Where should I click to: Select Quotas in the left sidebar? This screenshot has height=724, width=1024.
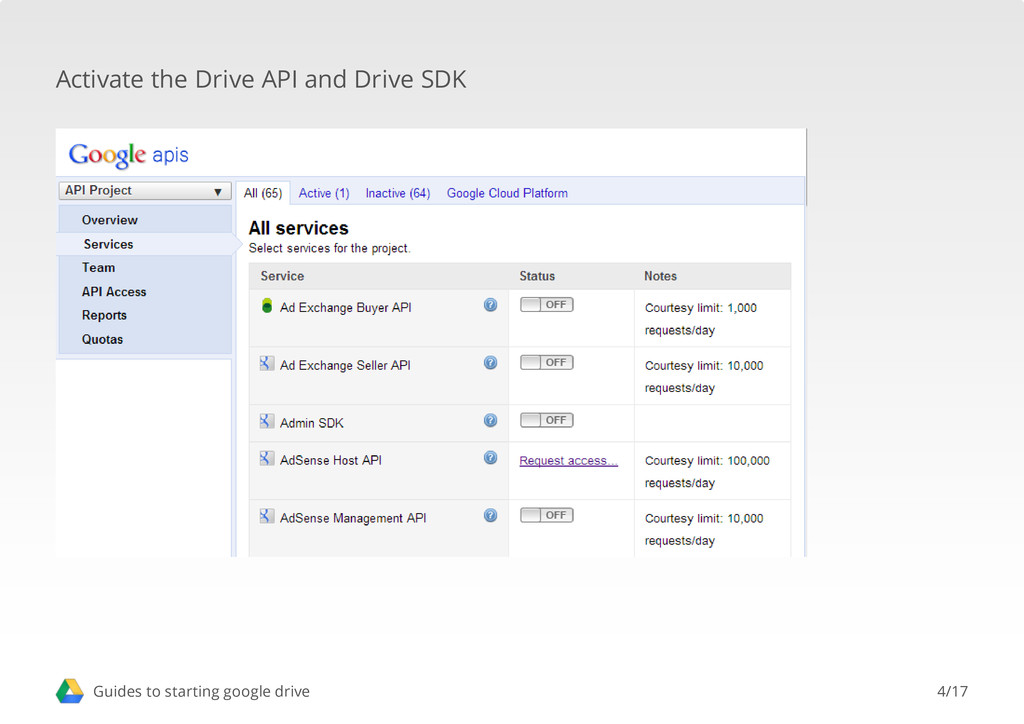point(102,340)
